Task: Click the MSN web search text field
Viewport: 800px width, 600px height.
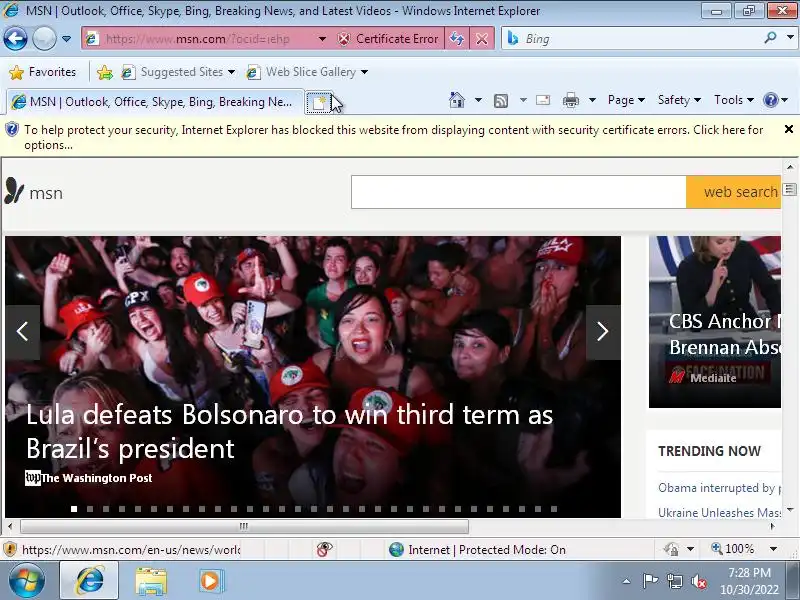Action: [x=518, y=192]
